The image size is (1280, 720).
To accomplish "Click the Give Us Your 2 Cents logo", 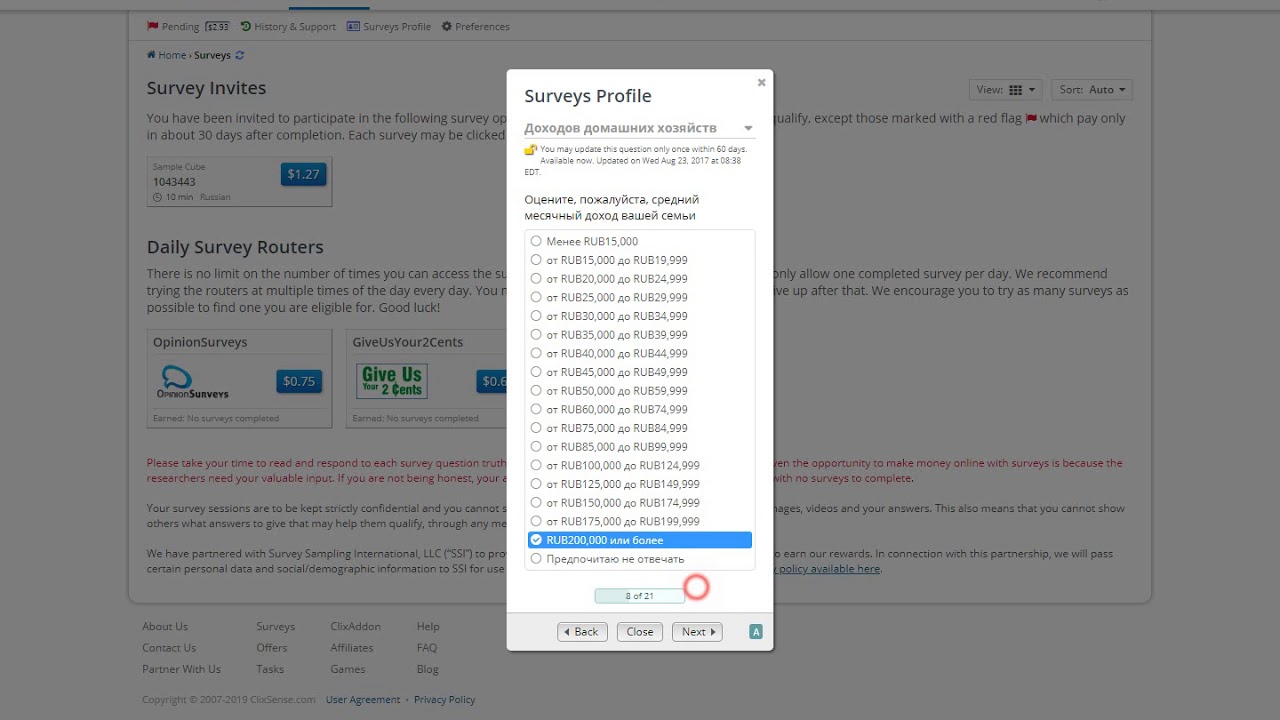I will 392,381.
